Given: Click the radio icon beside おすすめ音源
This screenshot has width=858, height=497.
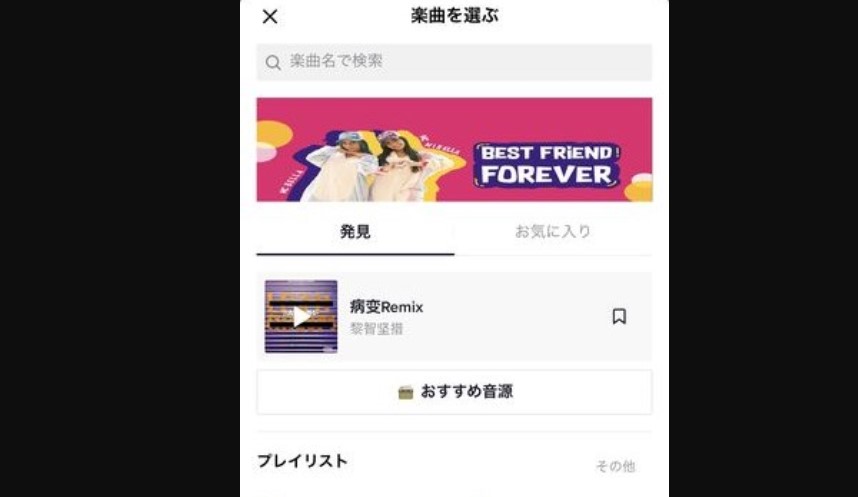Looking at the screenshot, I should [x=405, y=392].
